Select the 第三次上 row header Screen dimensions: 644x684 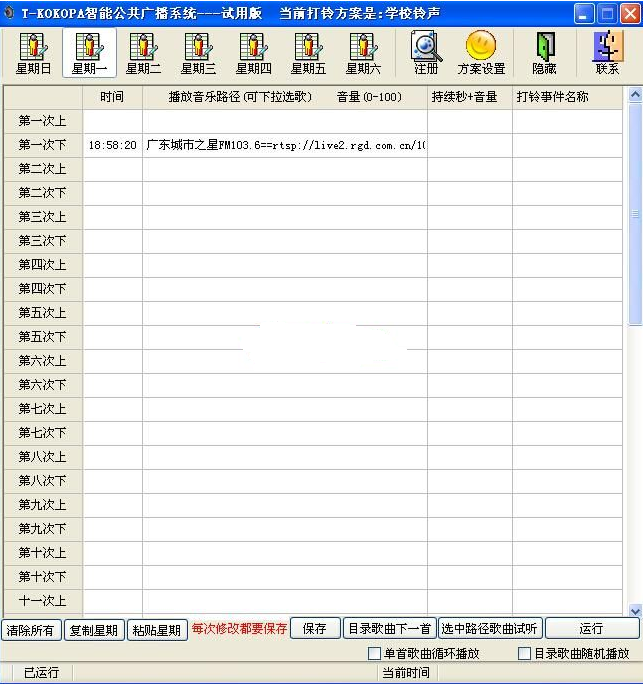43,217
